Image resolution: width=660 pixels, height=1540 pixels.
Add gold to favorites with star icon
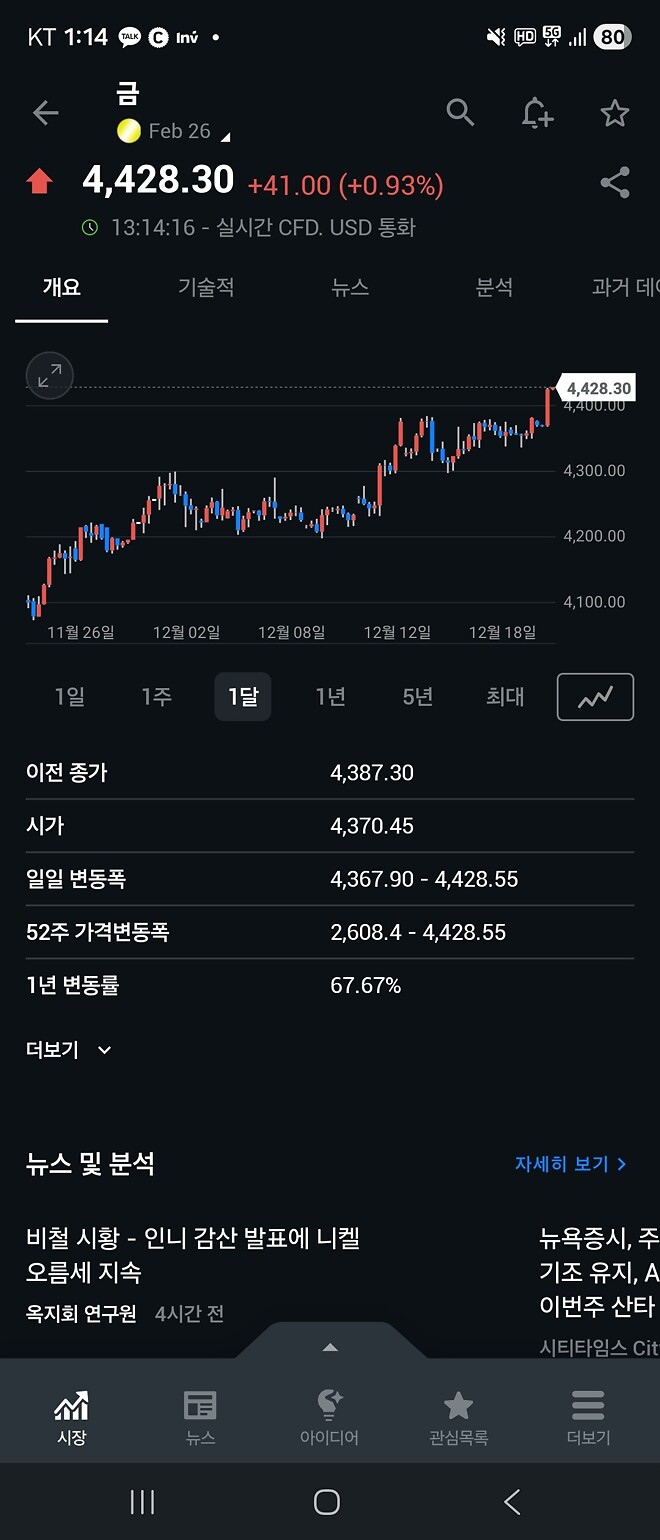click(x=614, y=113)
